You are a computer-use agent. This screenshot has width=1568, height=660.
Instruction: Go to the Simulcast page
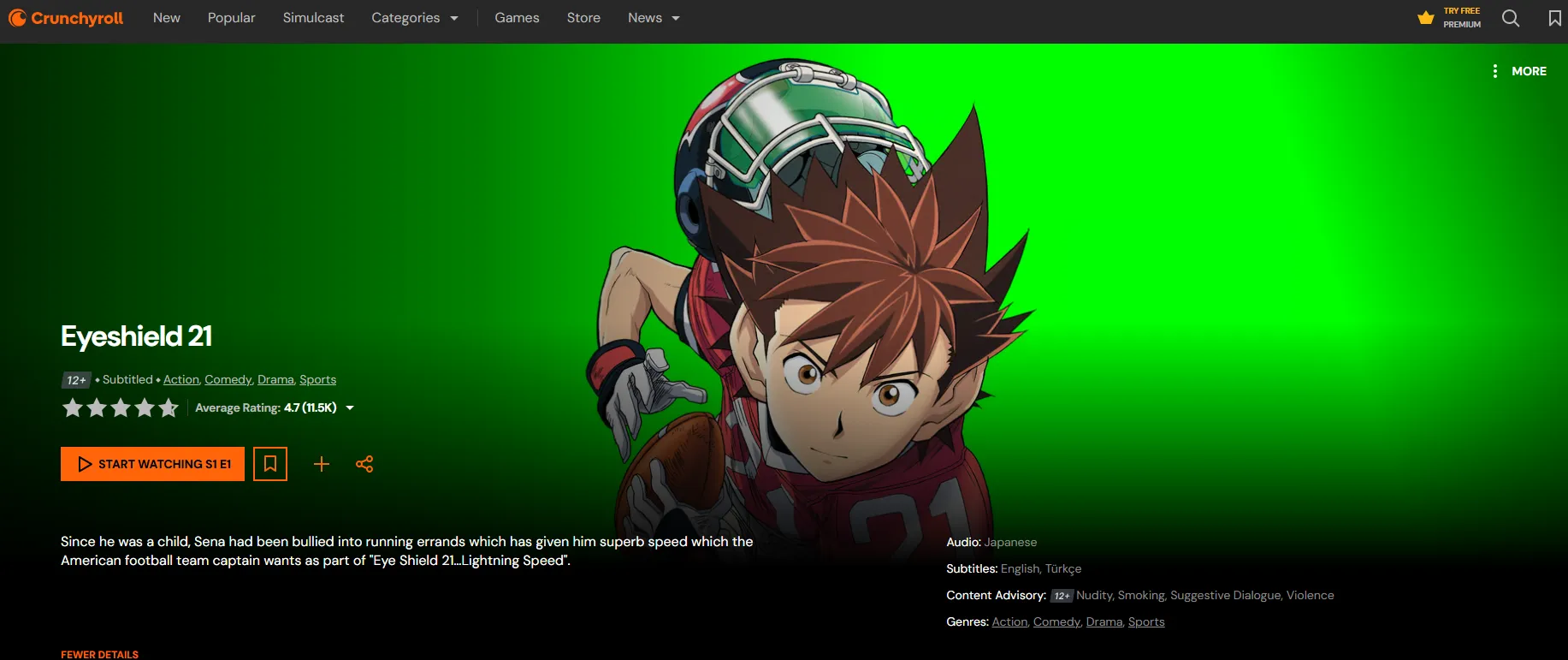point(313,18)
